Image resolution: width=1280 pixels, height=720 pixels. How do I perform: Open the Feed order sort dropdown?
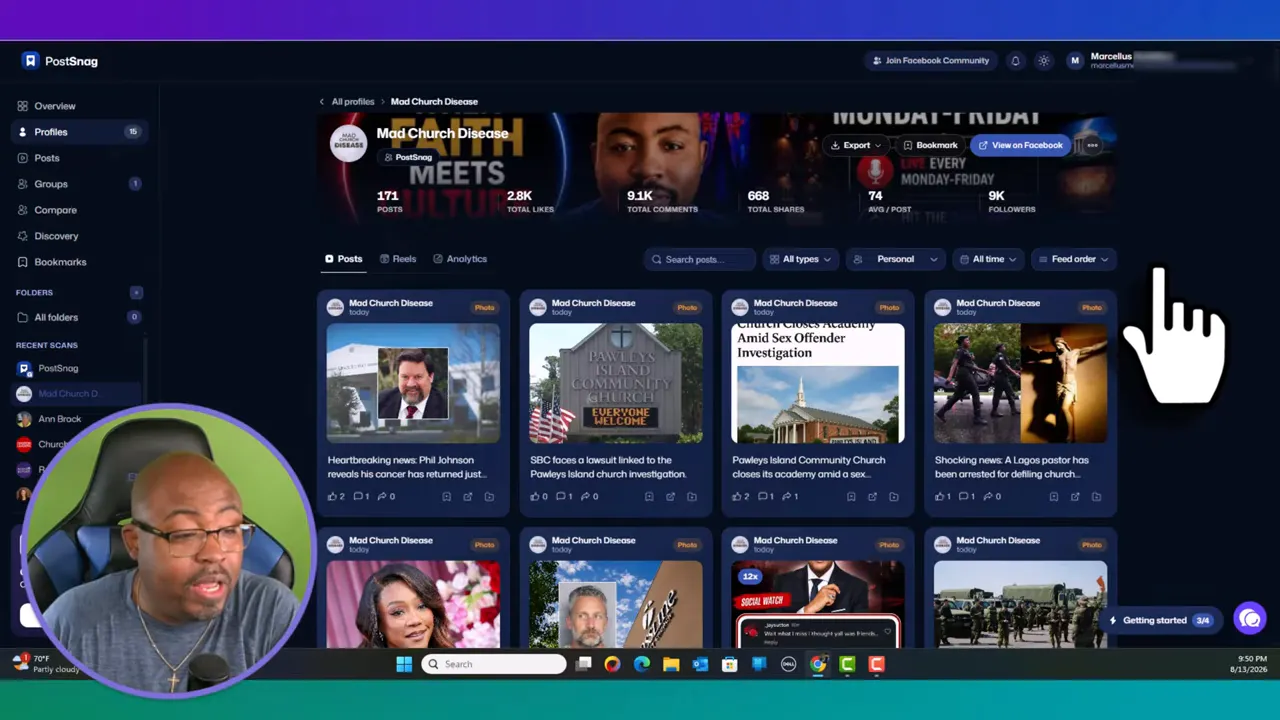coord(1073,259)
